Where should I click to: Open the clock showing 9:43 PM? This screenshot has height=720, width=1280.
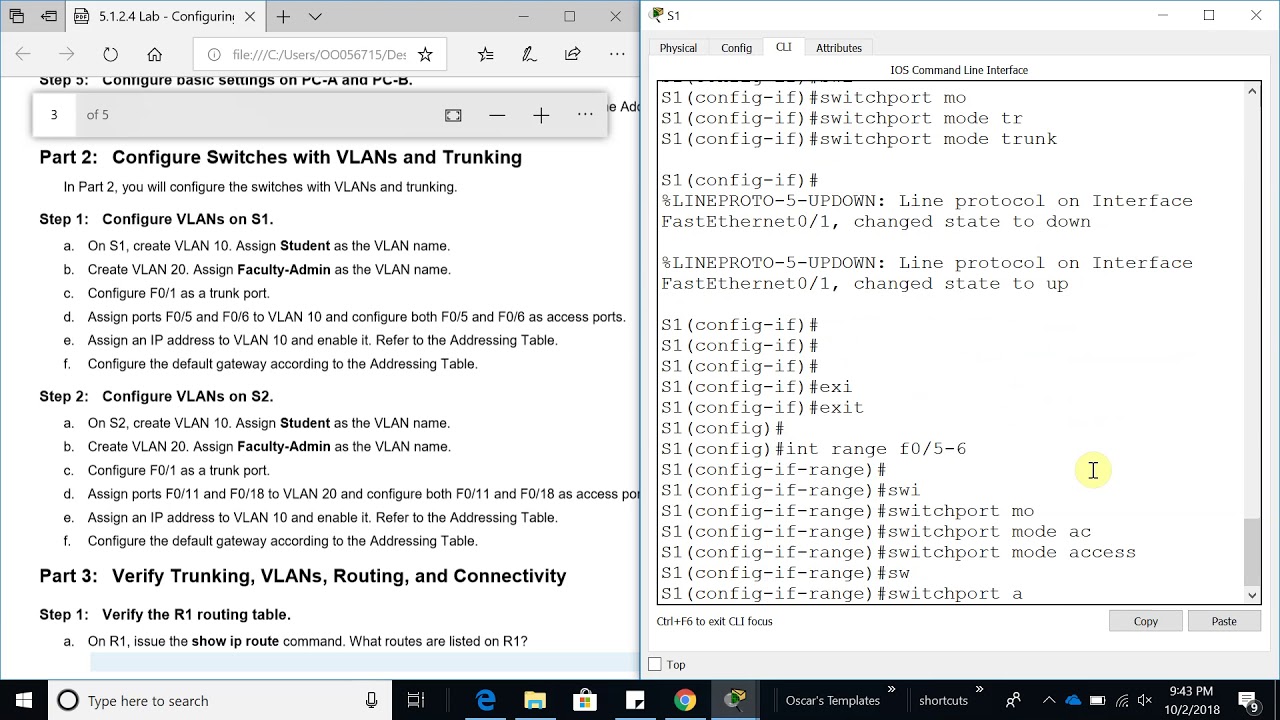click(1190, 700)
